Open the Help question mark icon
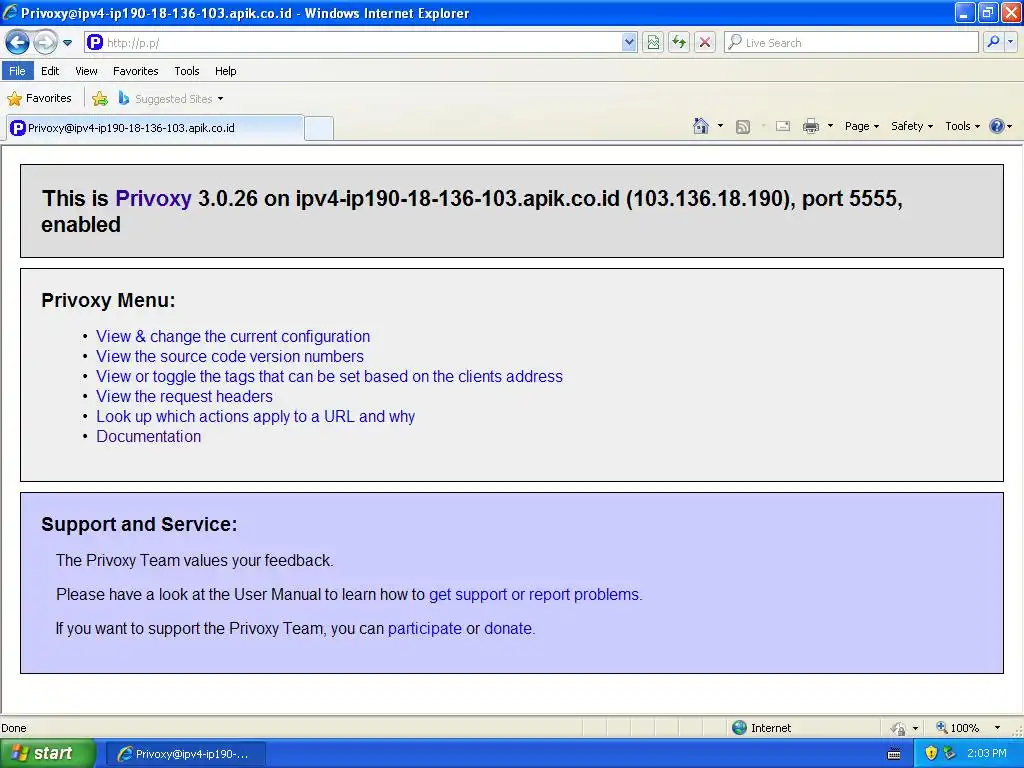 click(997, 126)
